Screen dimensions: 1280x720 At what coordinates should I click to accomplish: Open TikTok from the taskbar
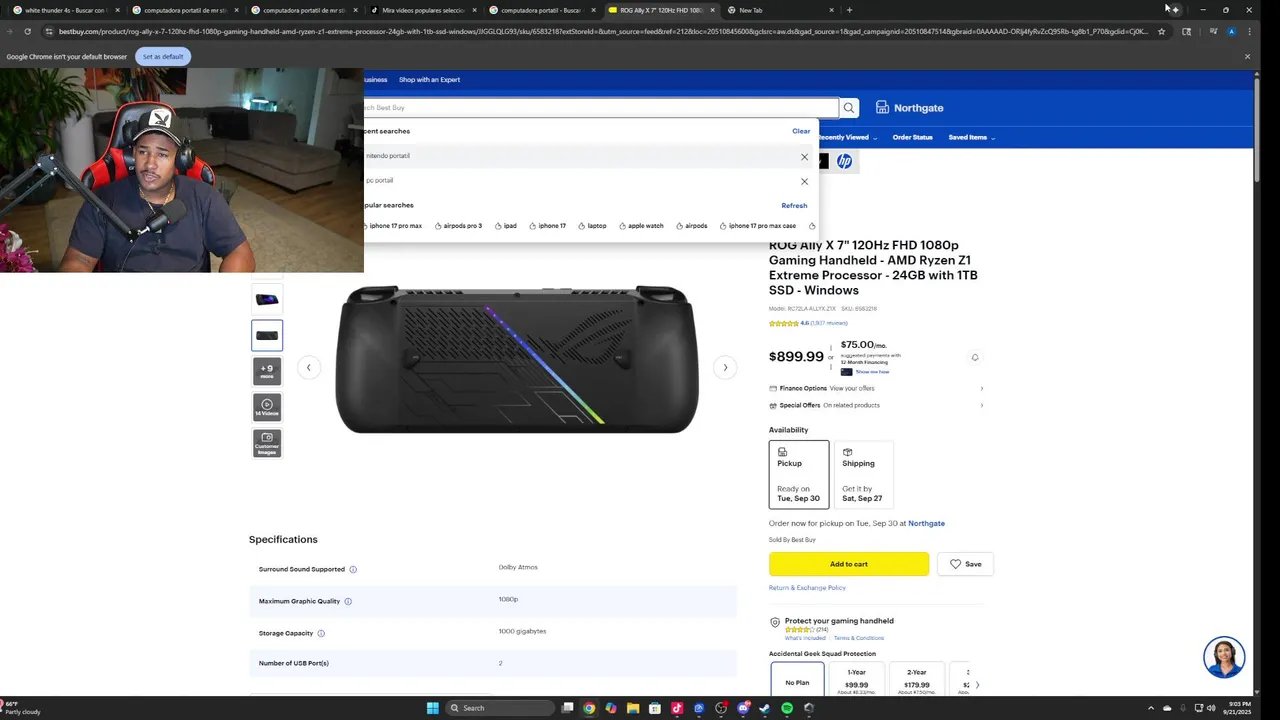point(677,708)
